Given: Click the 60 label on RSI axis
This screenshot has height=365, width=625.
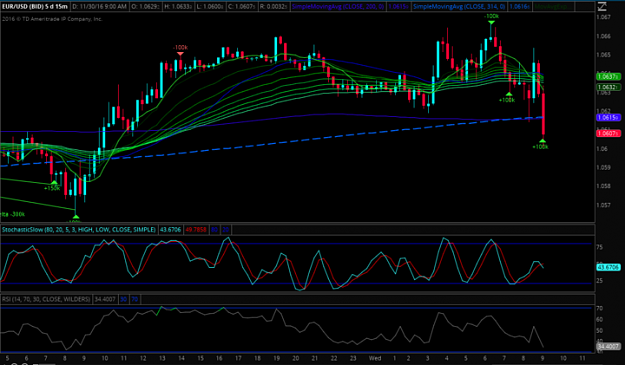Looking at the screenshot, I should coord(599,319).
